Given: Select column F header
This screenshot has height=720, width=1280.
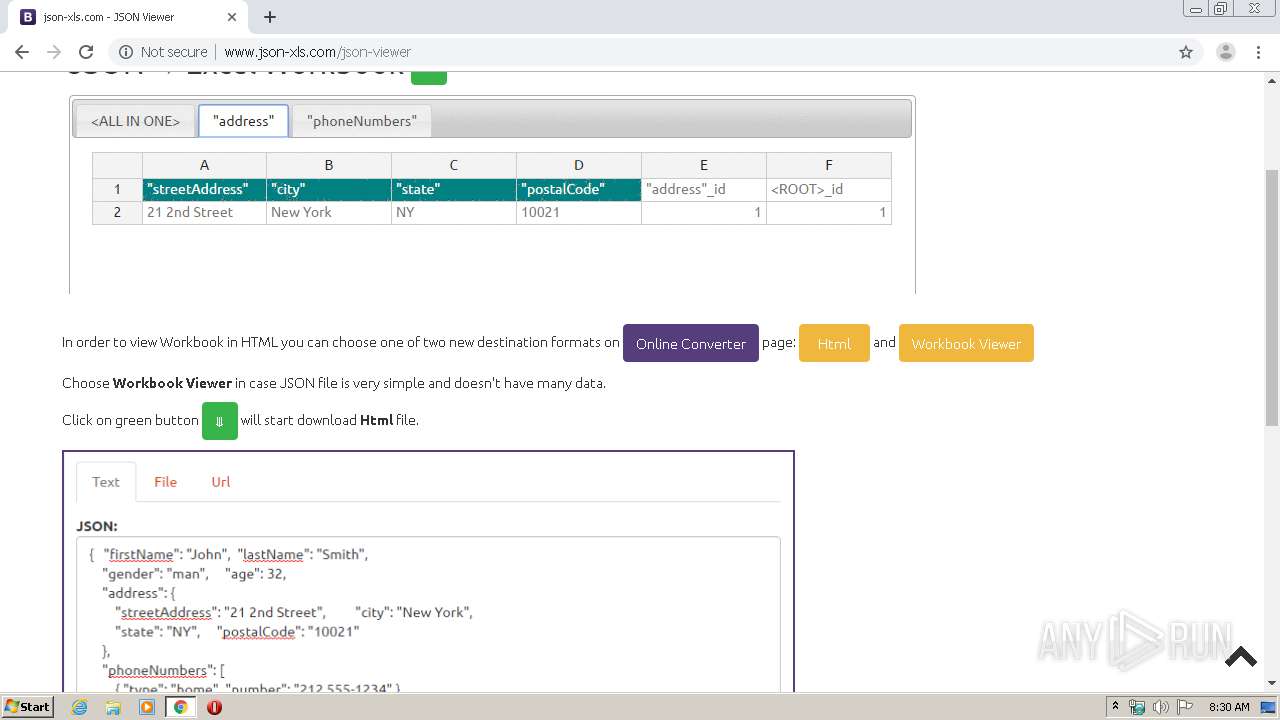Looking at the screenshot, I should tap(829, 165).
